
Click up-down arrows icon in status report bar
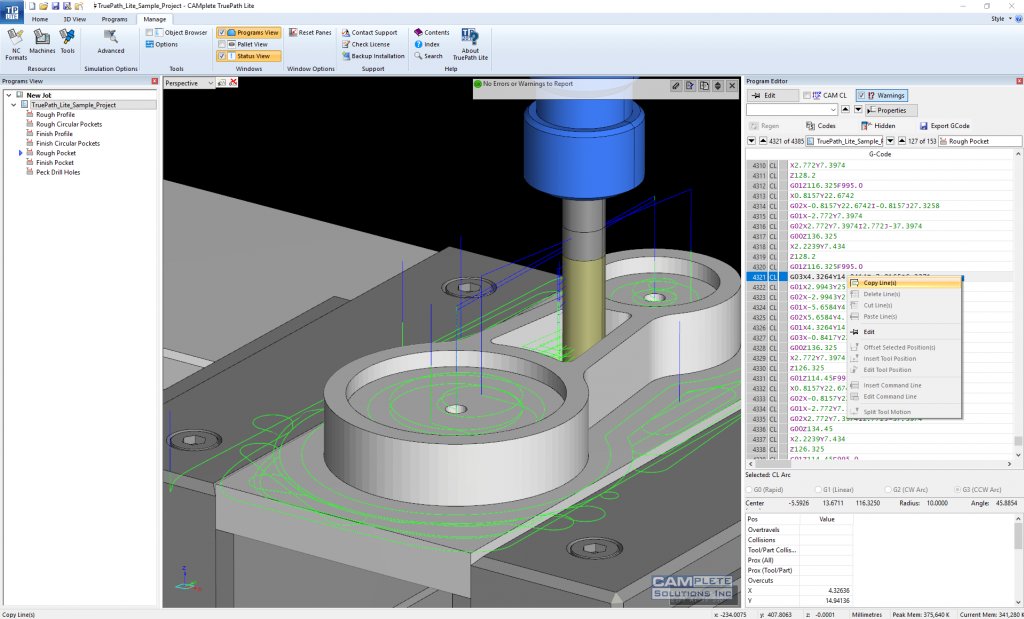718,86
